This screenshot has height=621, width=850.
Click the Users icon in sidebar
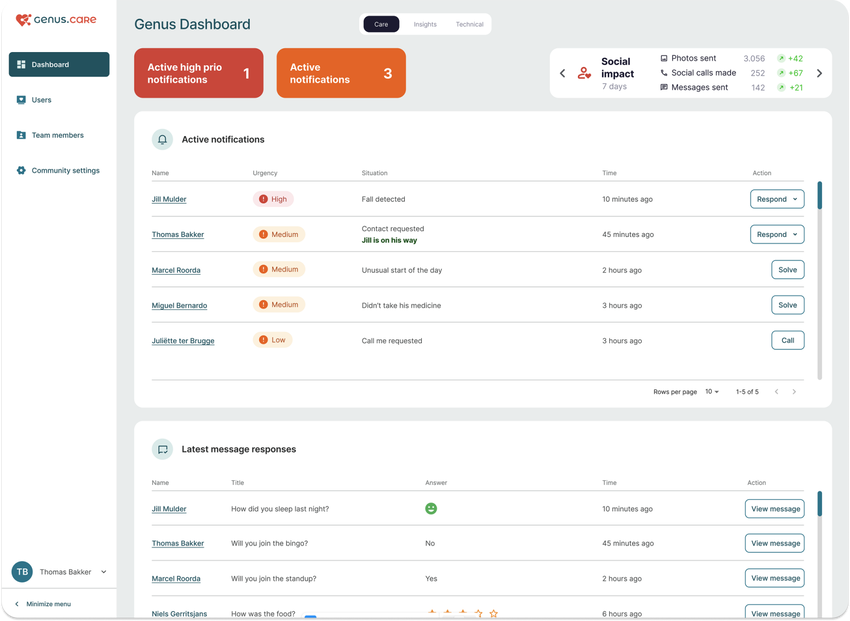tap(21, 100)
